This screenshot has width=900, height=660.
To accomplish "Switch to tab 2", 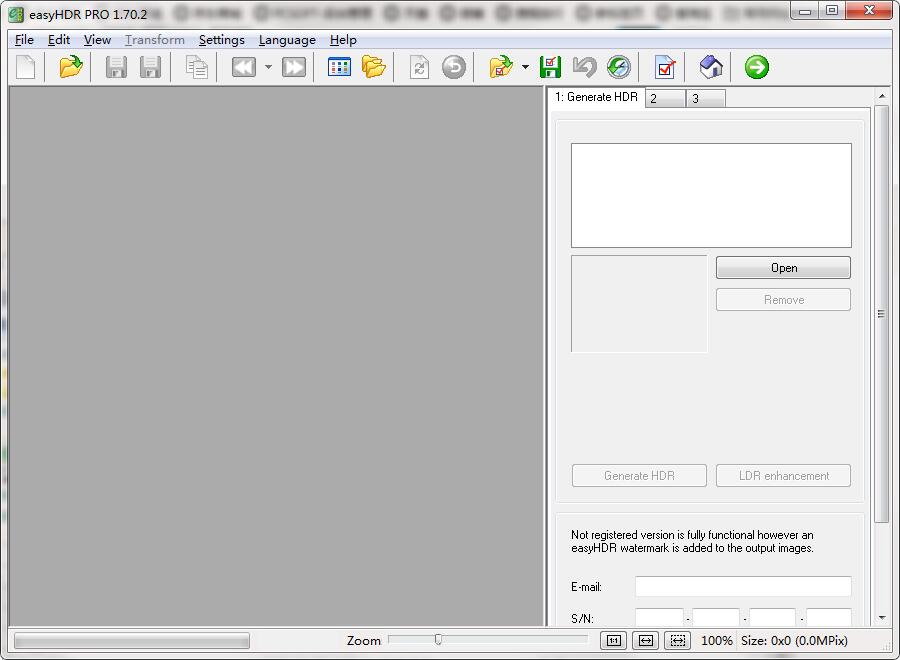I will pos(665,98).
